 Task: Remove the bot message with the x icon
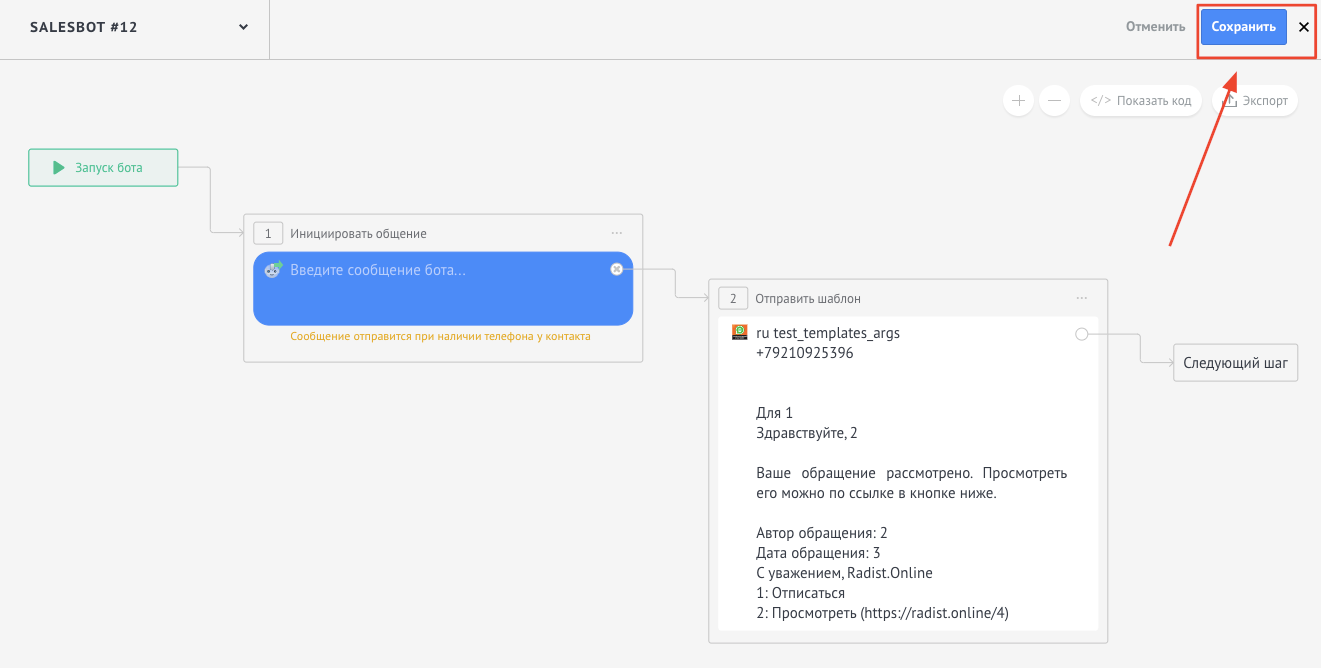[x=616, y=269]
